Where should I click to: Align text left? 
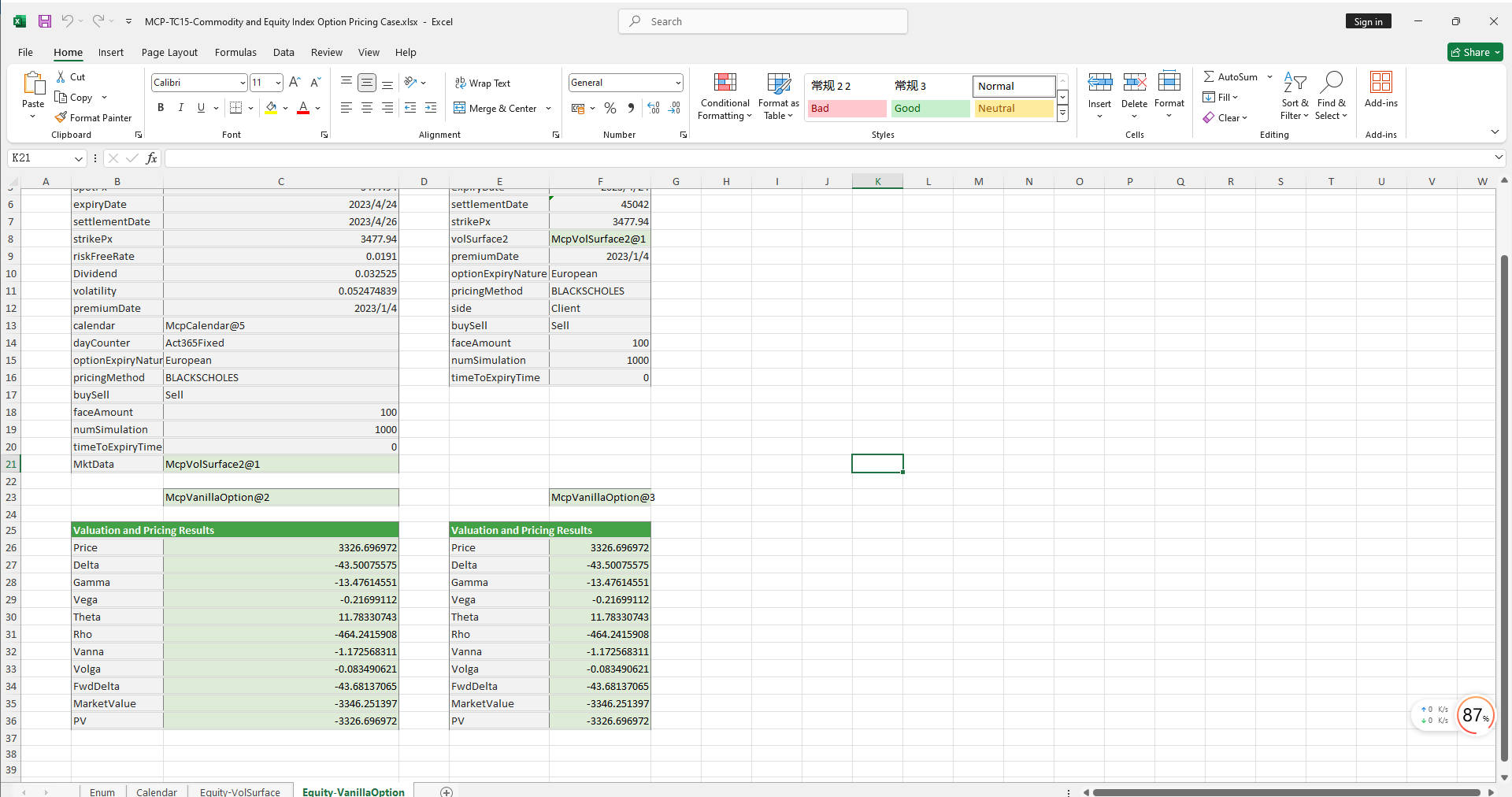[x=346, y=108]
